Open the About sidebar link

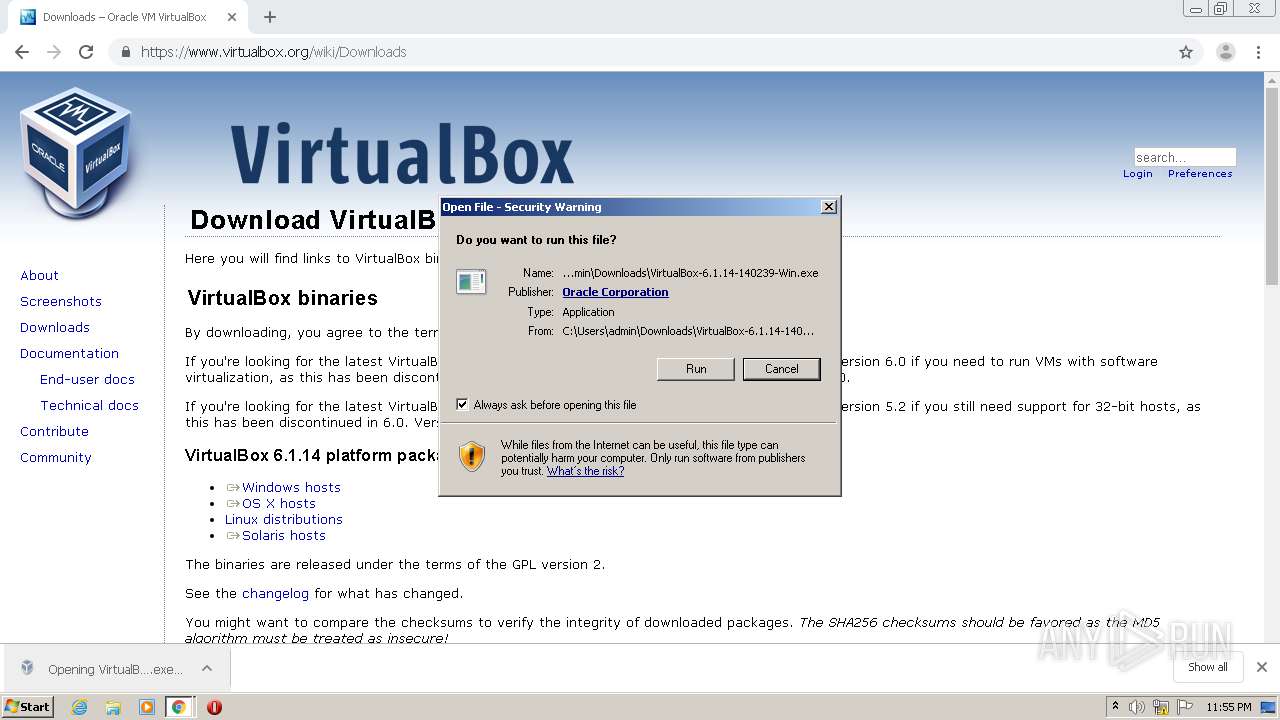39,275
